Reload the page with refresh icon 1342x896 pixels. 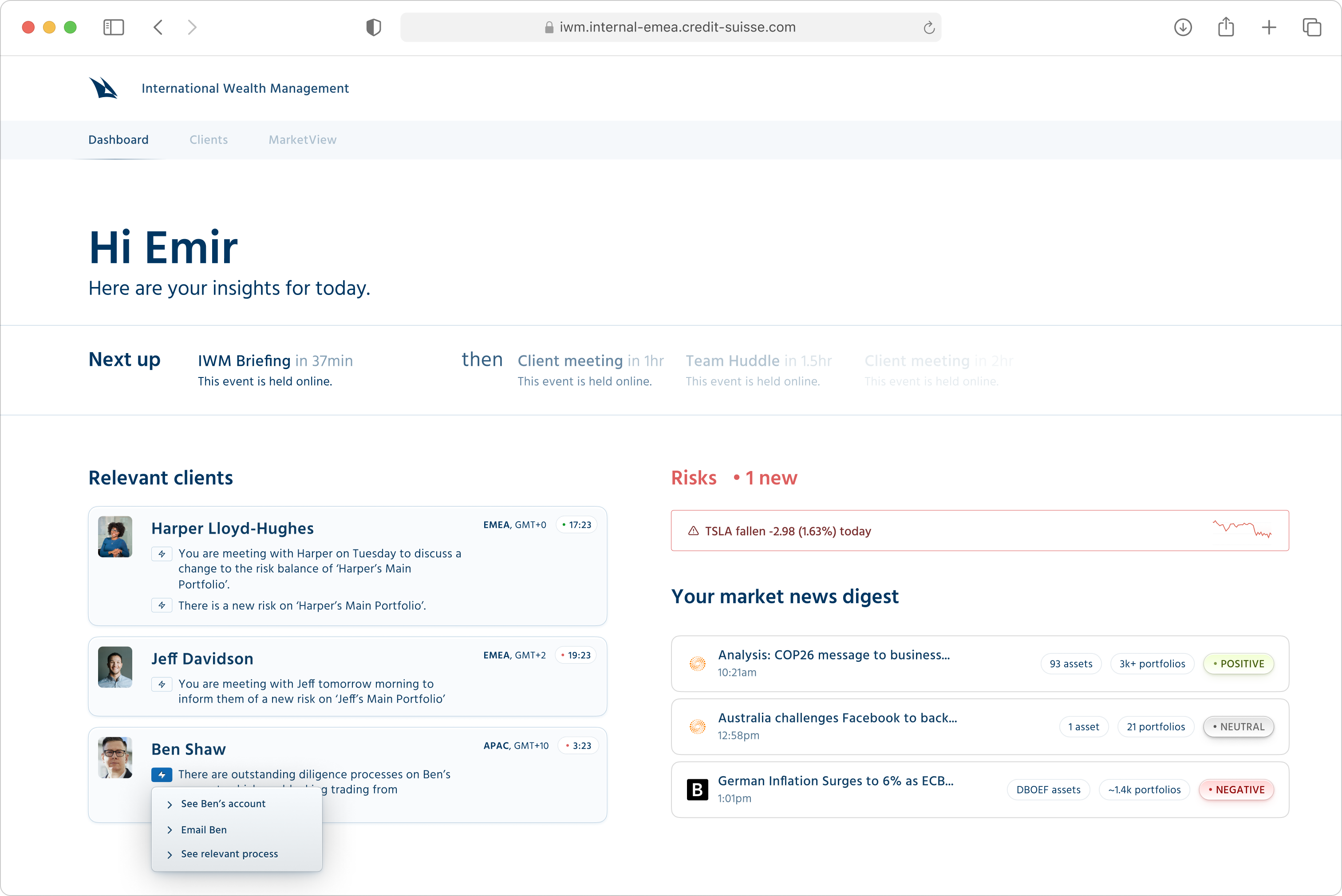pos(928,28)
